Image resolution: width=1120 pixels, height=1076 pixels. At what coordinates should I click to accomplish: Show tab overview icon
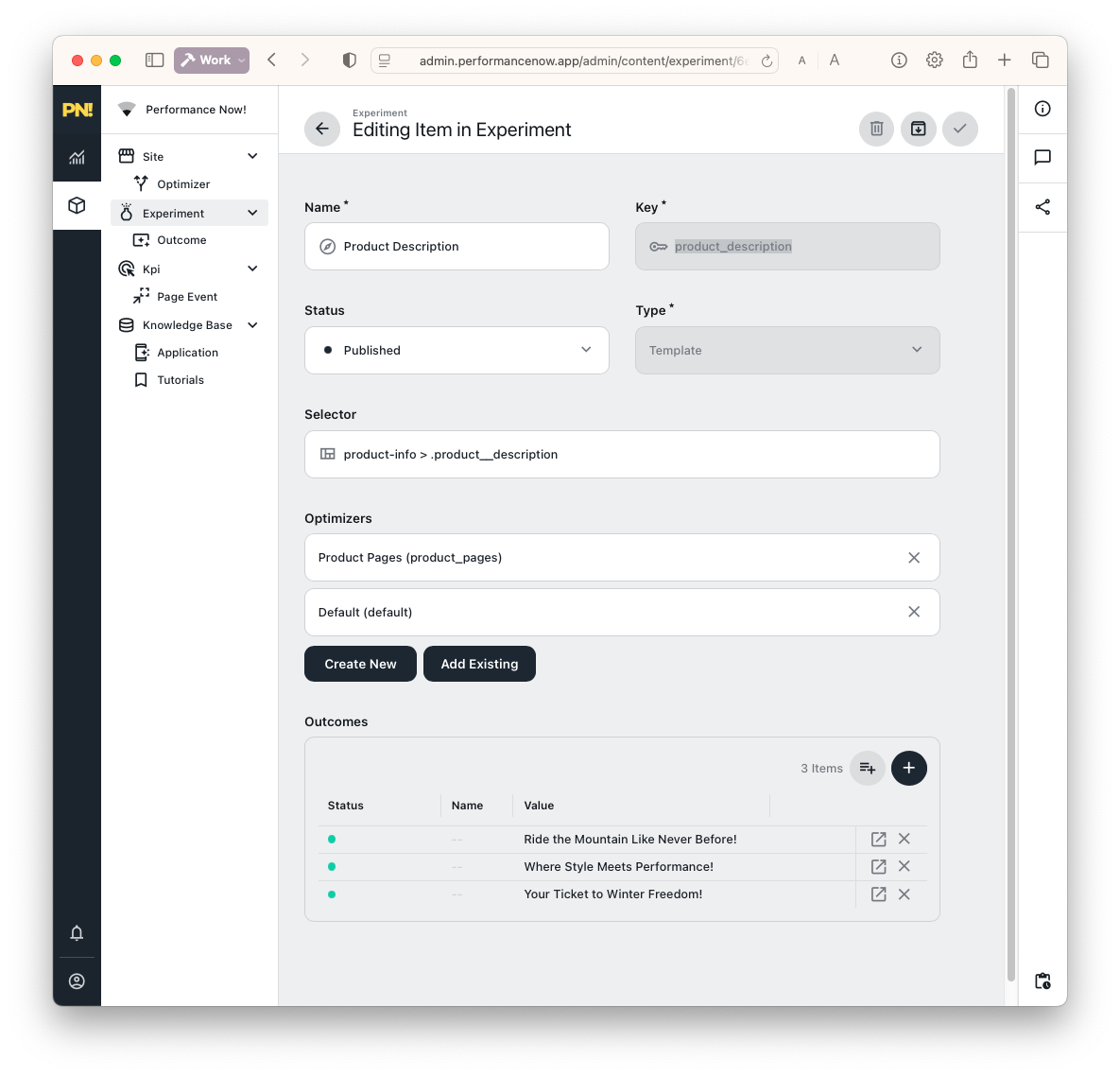coord(1040,60)
